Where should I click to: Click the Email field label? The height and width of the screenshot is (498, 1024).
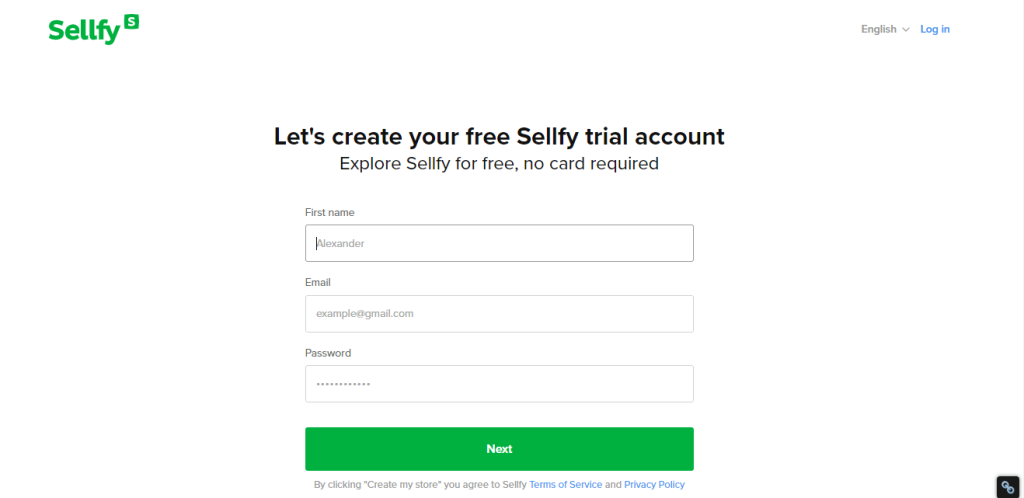tap(317, 283)
